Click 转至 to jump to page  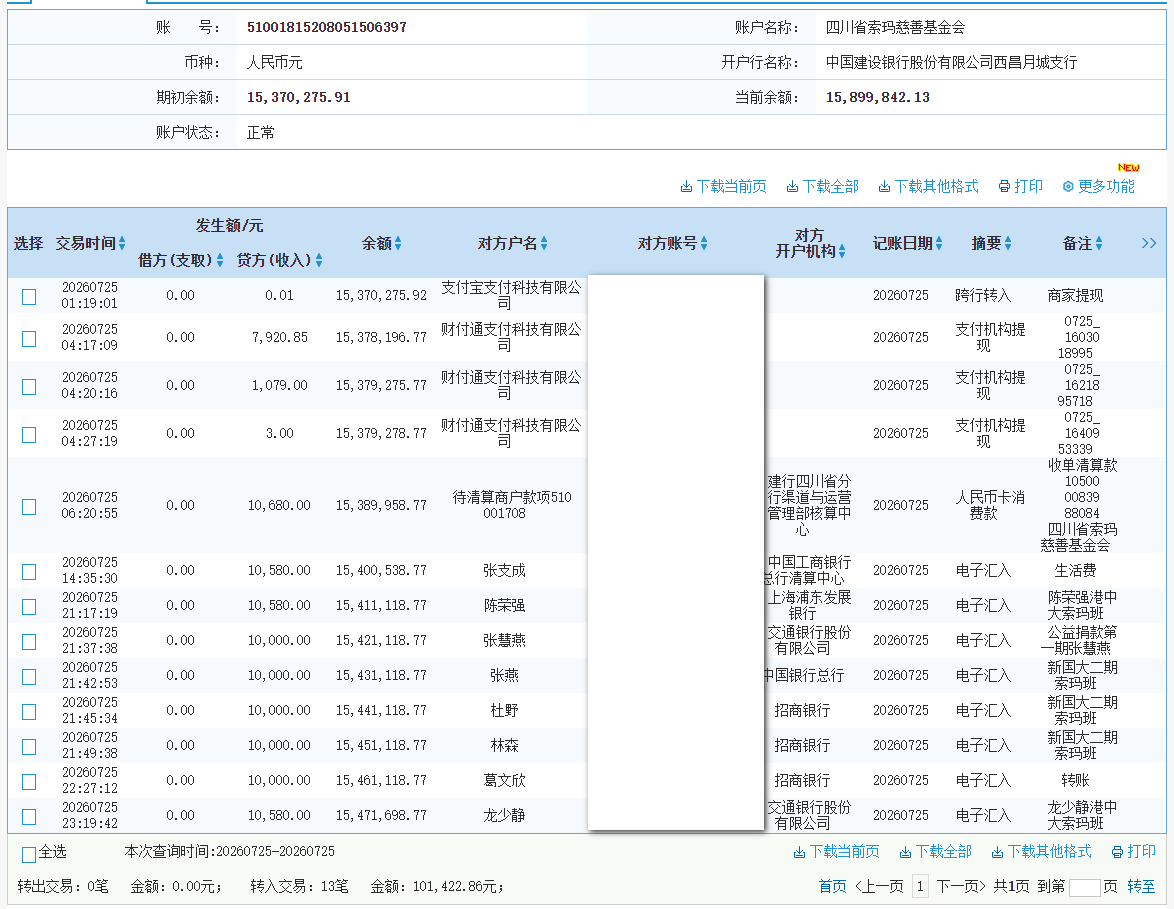1141,887
